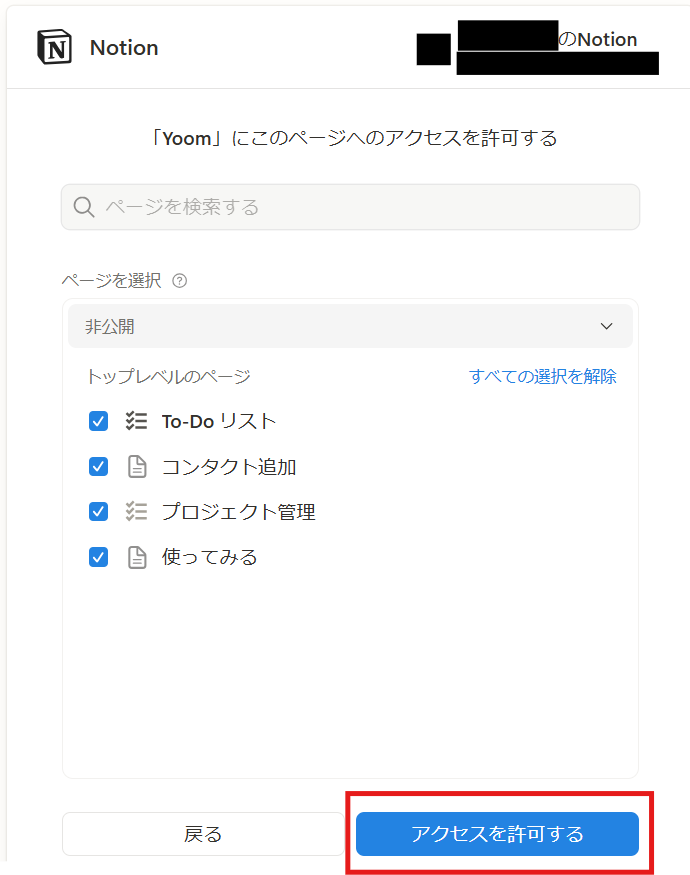Click the Notion title text
The image size is (690, 875).
pos(124,48)
